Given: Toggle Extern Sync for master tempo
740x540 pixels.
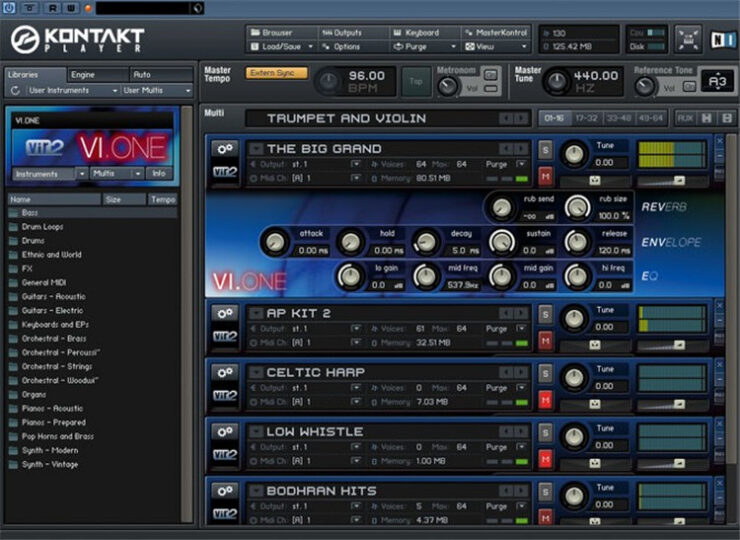Looking at the screenshot, I should [x=277, y=73].
